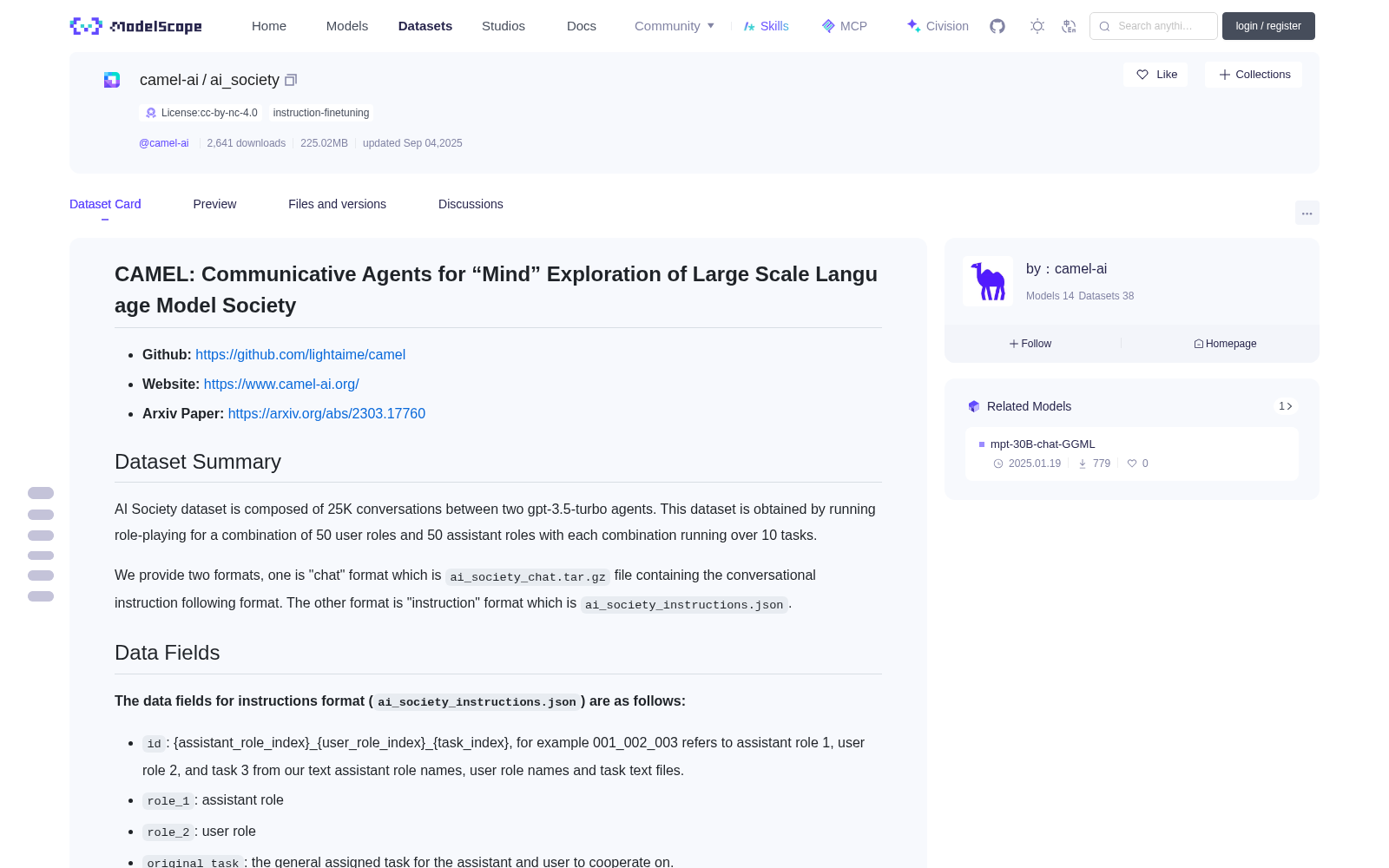Open the mpt-30B-chat-GGML related model
The image size is (1389, 868).
click(x=1043, y=444)
